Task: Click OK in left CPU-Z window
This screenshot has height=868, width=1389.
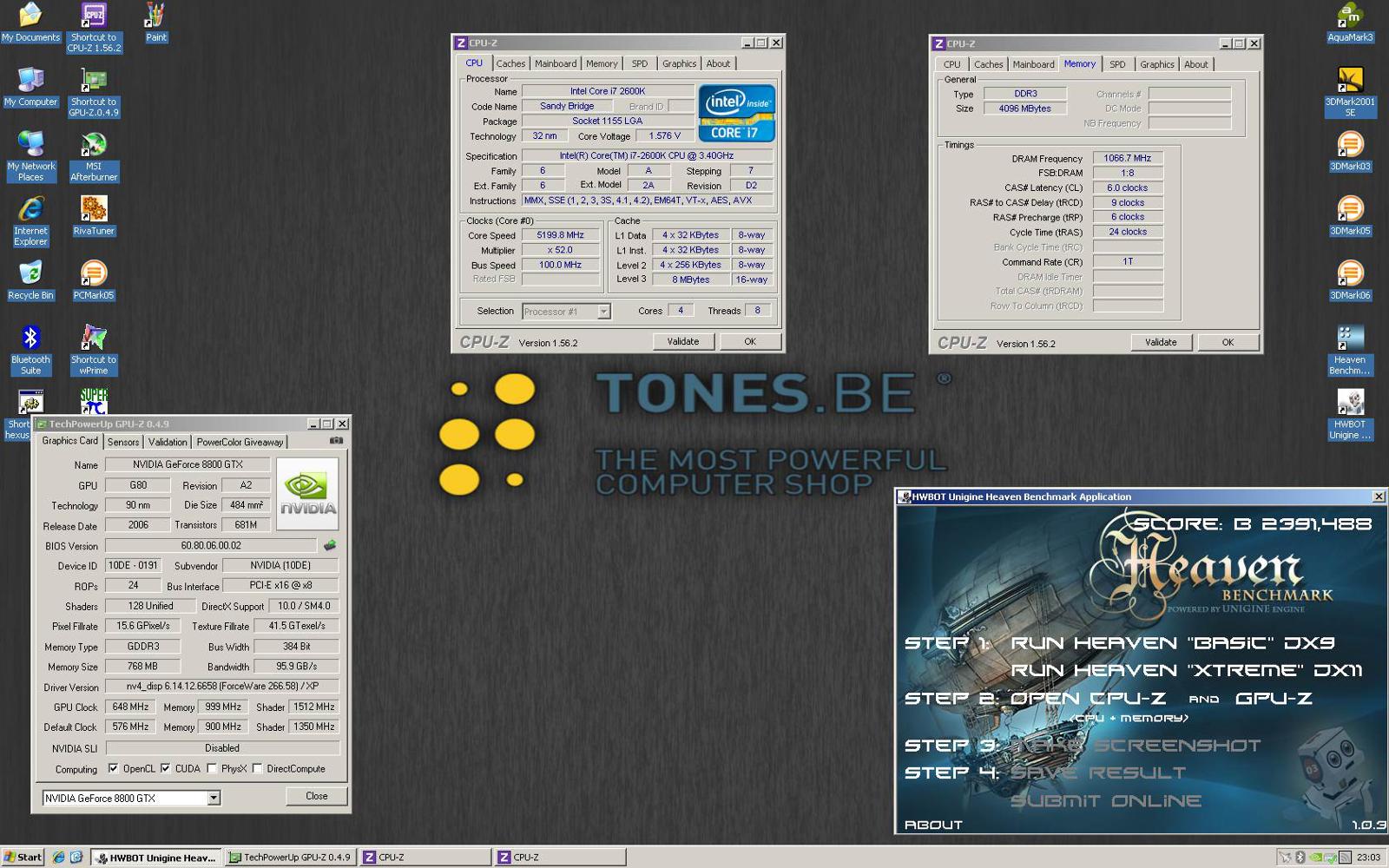Action: click(x=750, y=341)
